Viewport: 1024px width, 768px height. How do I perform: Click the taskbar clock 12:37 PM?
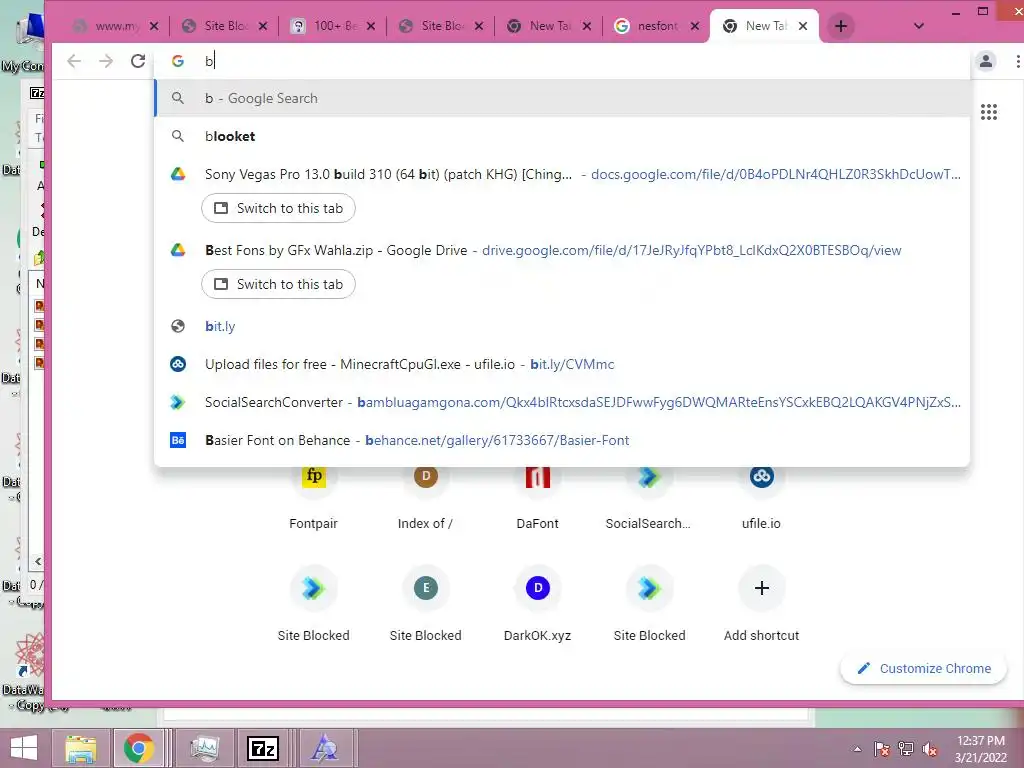(980, 740)
